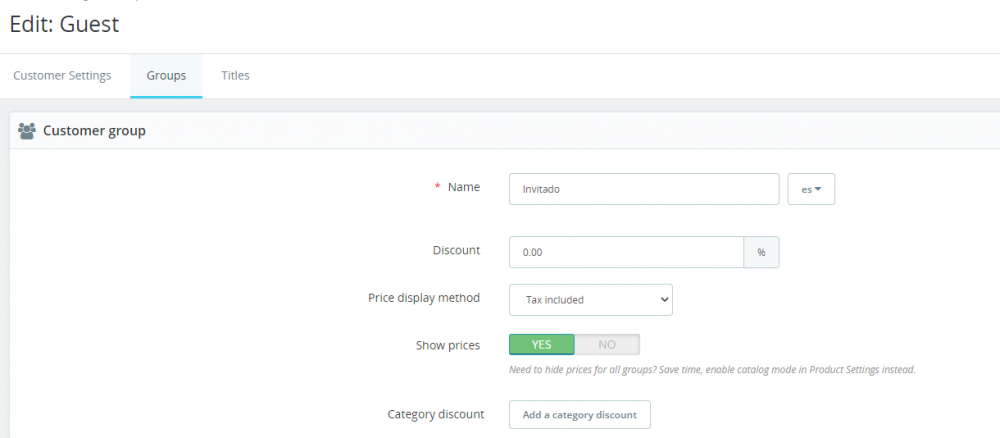This screenshot has width=1000, height=438.
Task: Click the Edit: Guest page heading
Action: coord(64,25)
